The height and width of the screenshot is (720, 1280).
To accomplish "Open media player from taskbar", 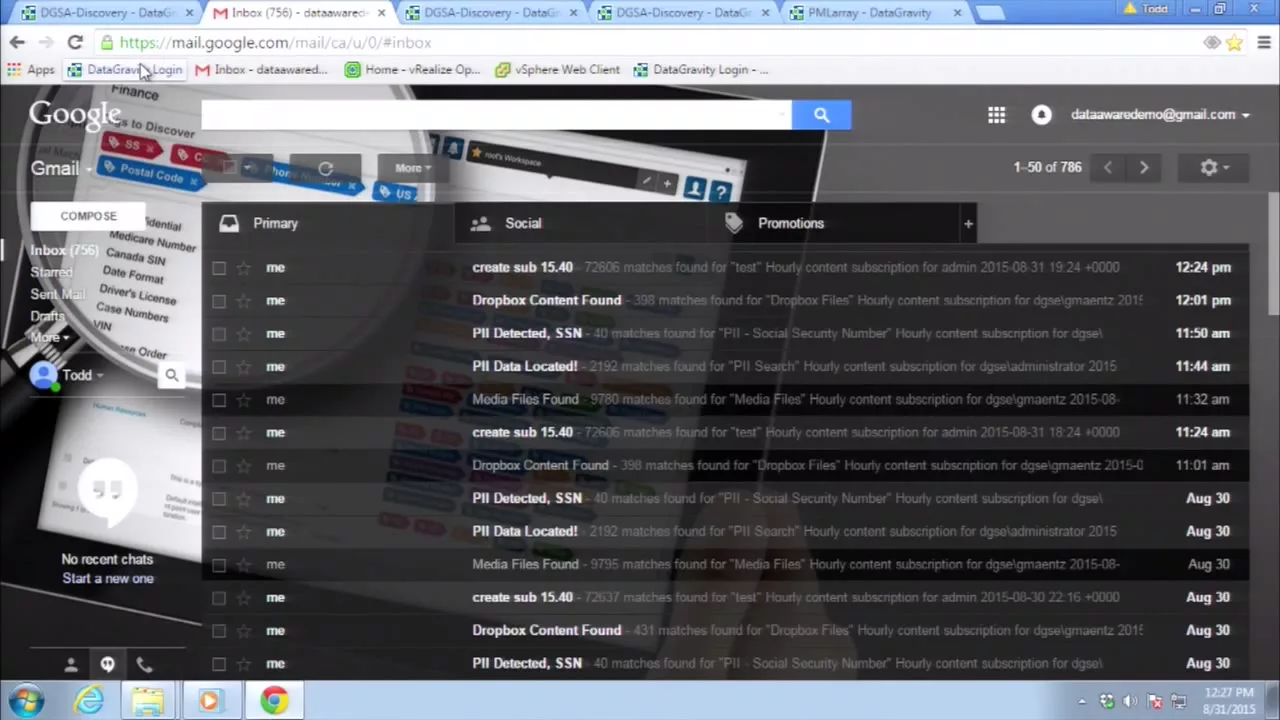I will (x=209, y=700).
